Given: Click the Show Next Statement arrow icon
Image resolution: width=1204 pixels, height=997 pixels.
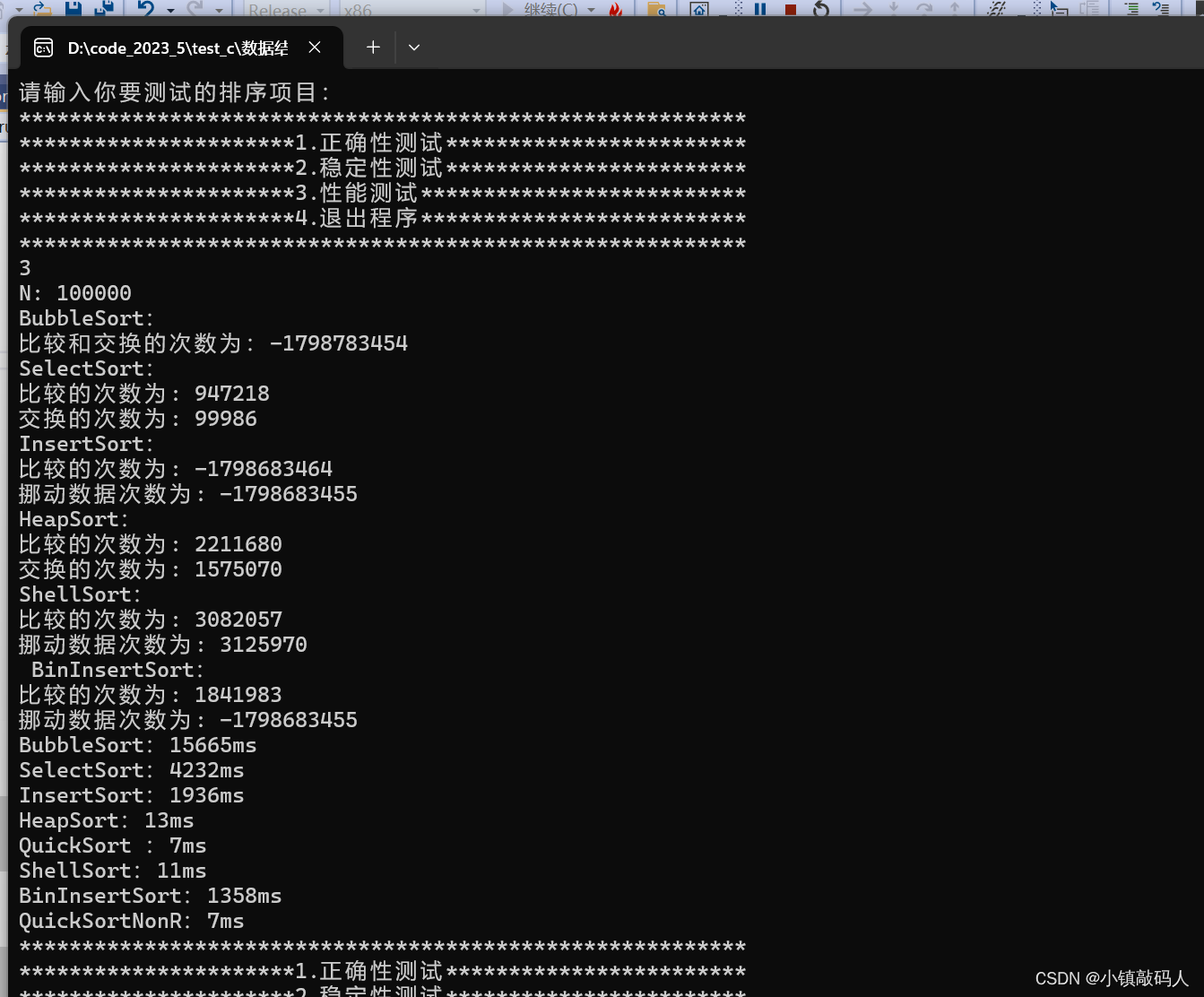Looking at the screenshot, I should click(x=863, y=8).
